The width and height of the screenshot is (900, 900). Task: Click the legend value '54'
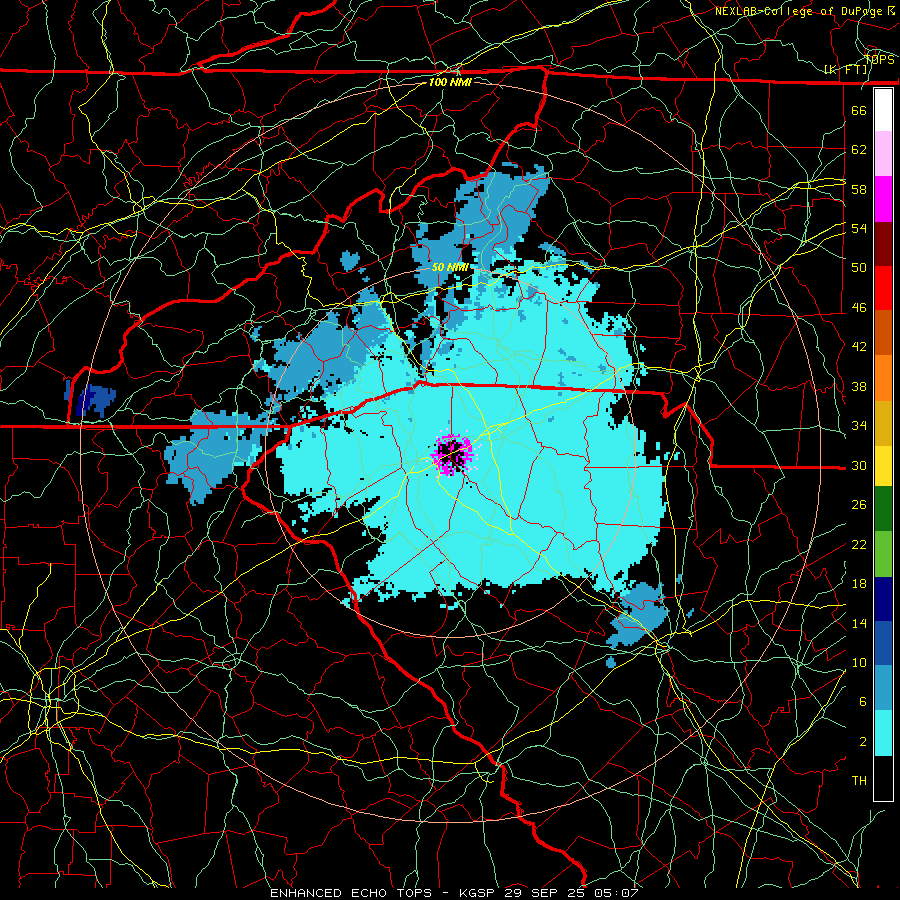coord(859,228)
